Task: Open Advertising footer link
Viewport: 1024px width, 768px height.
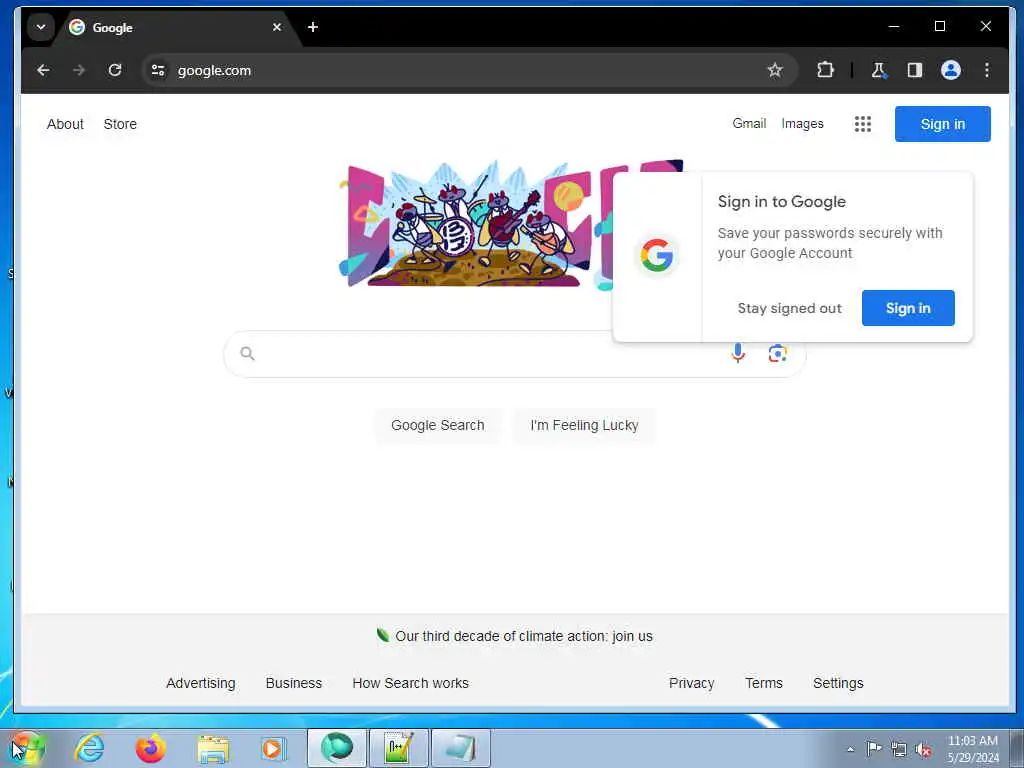Action: (x=200, y=683)
